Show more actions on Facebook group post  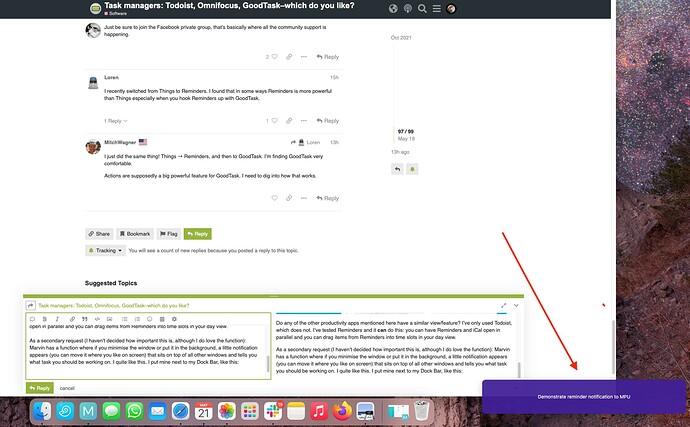(x=304, y=57)
